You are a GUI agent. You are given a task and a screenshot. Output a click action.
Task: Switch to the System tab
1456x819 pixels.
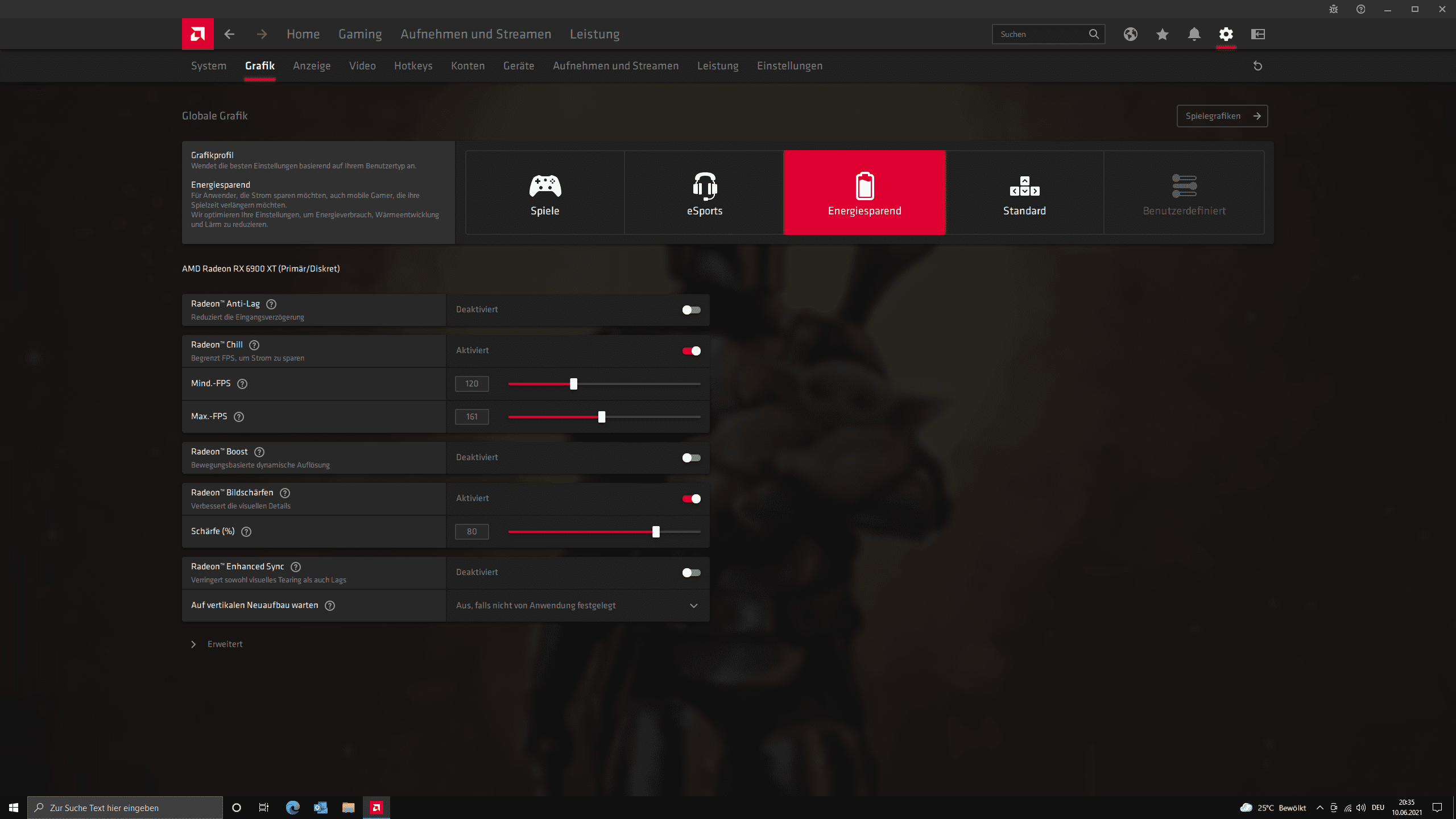point(209,66)
